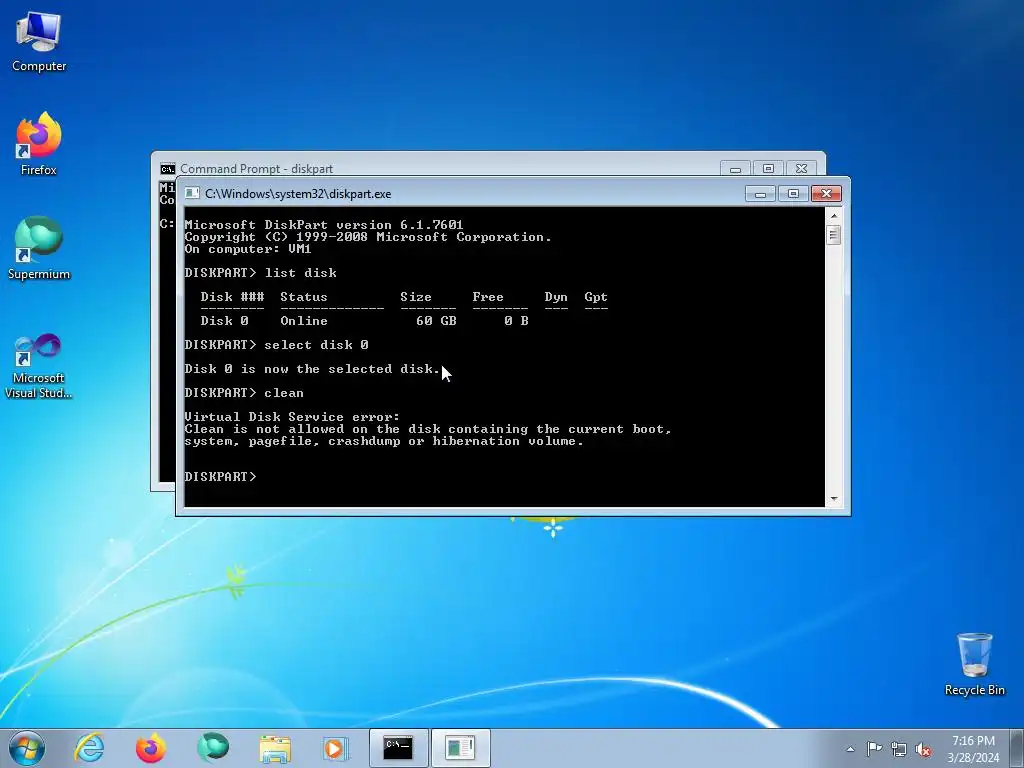The width and height of the screenshot is (1024, 768).
Task: Launch Firefox from the desktop shortcut
Action: (x=39, y=144)
